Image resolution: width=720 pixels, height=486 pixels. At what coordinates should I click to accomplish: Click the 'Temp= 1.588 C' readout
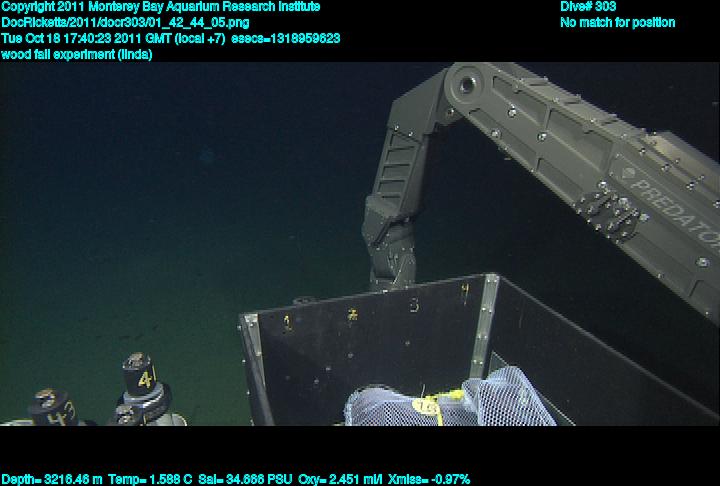coord(150,479)
